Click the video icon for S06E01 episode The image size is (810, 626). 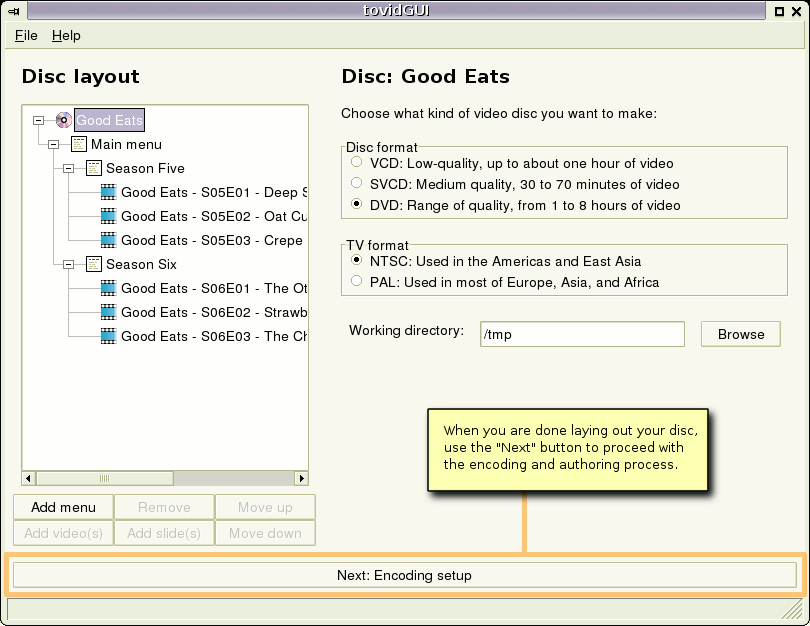pyautogui.click(x=107, y=288)
